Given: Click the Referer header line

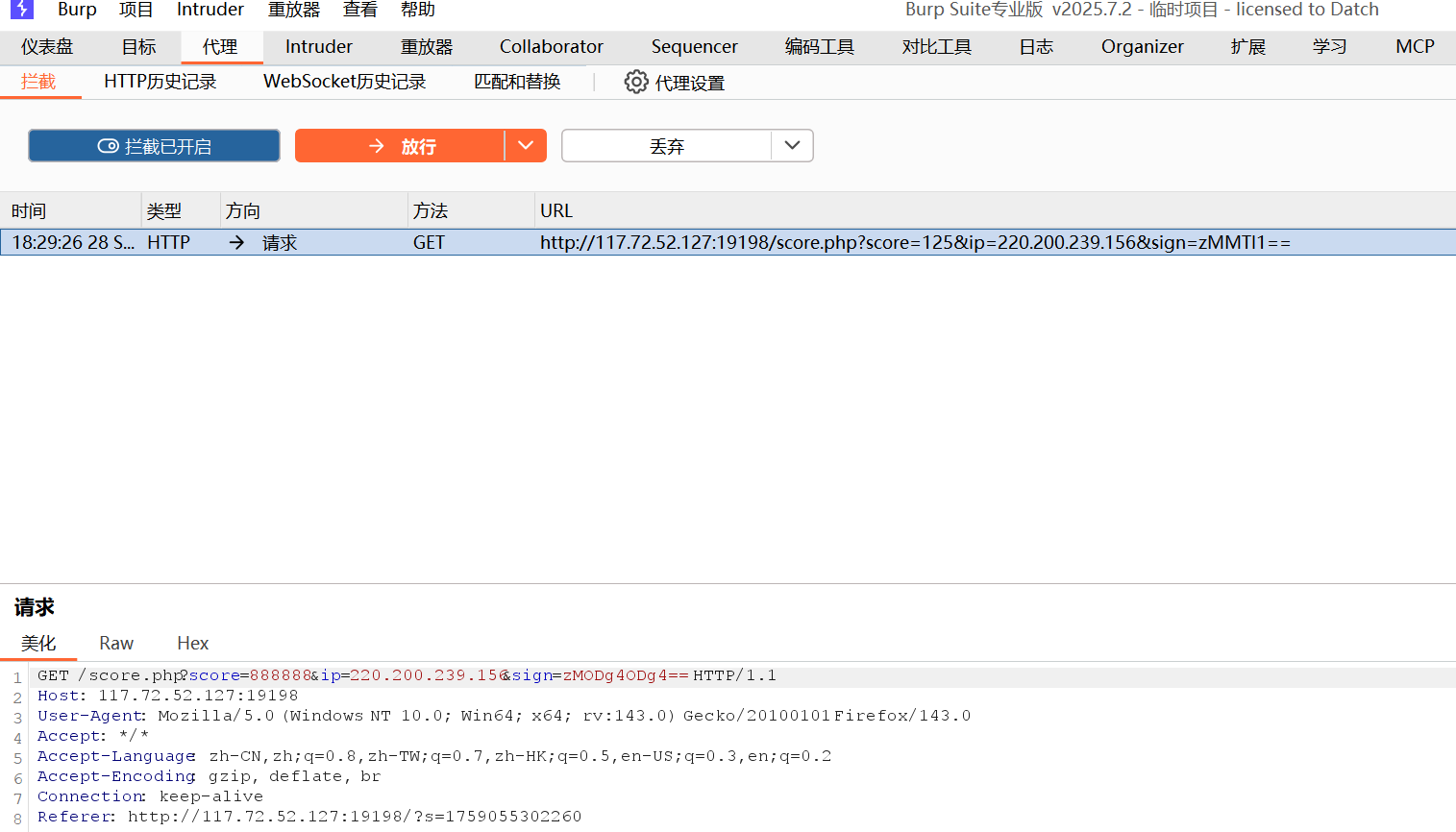Looking at the screenshot, I should point(309,817).
